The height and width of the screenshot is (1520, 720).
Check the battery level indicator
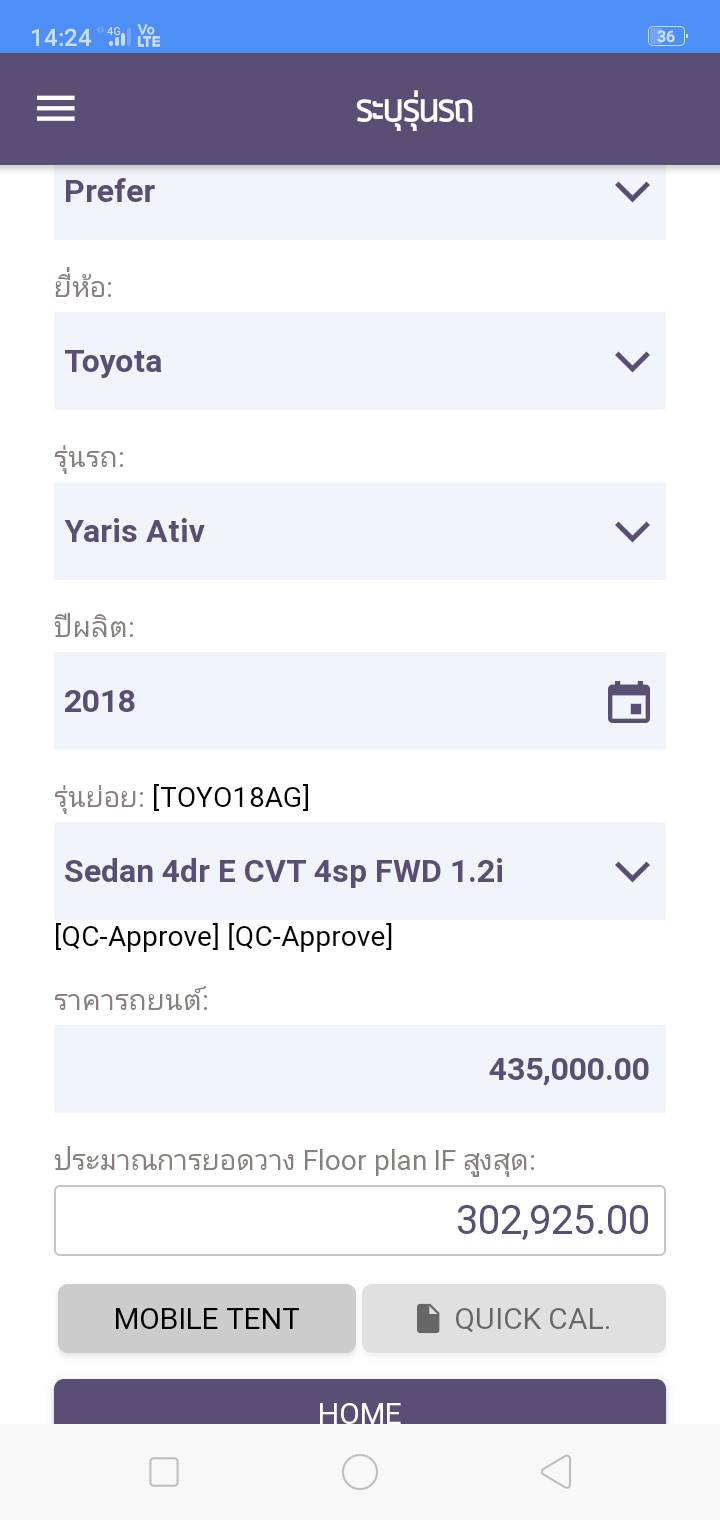click(x=666, y=37)
